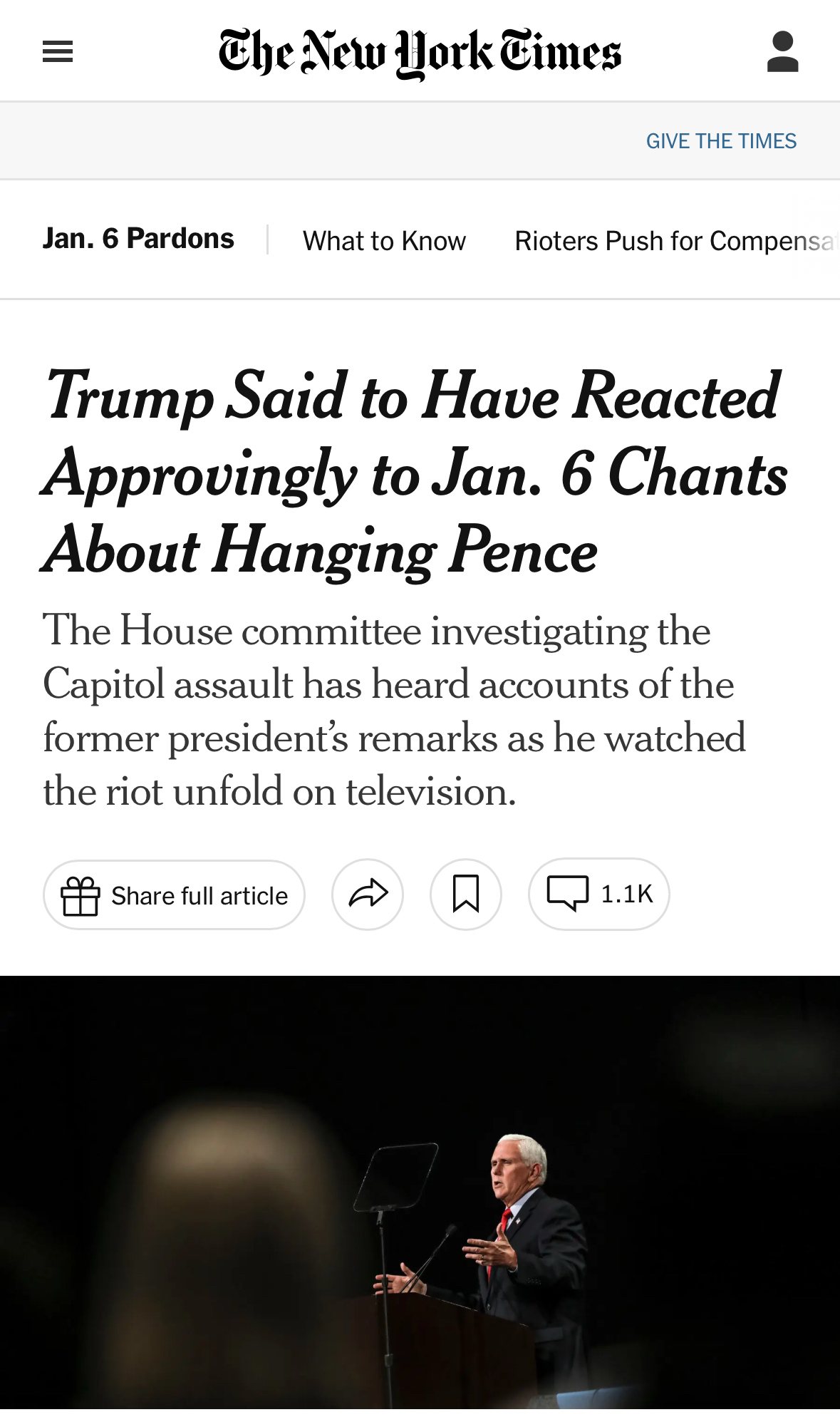Click the gift box icon

click(x=80, y=895)
